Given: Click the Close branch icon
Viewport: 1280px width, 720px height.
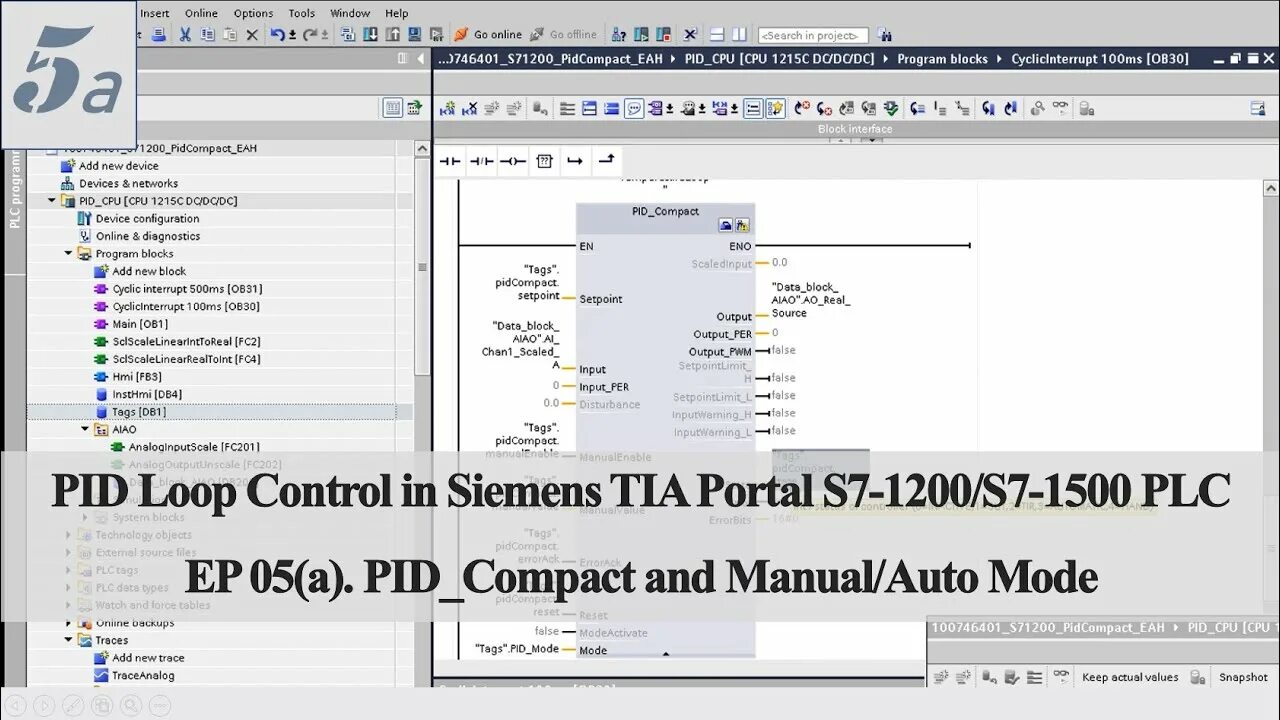Looking at the screenshot, I should point(606,160).
